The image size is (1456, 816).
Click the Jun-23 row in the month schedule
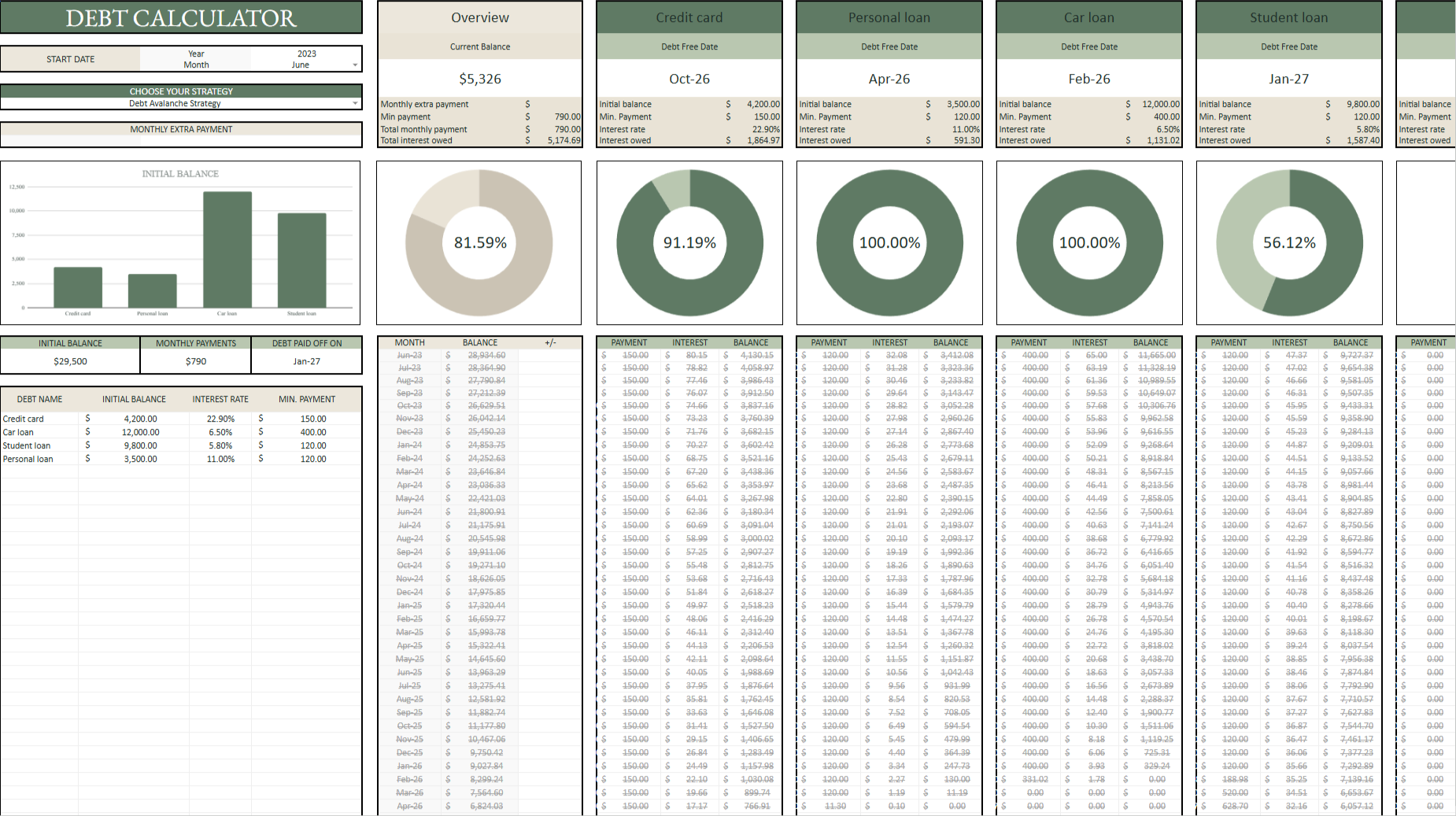tap(409, 356)
